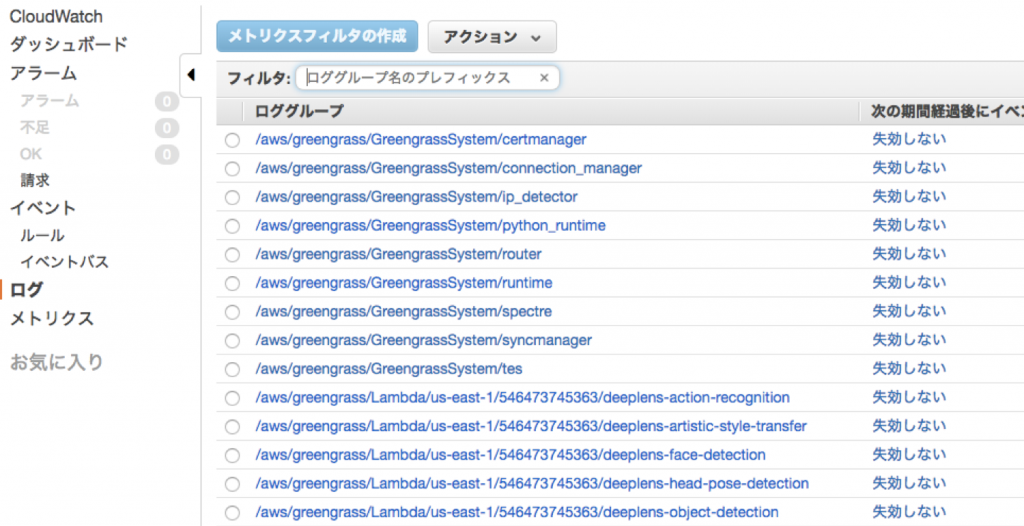Open the GreengrassSystem/connection_manager log group
The image size is (1024, 526).
pos(449,169)
